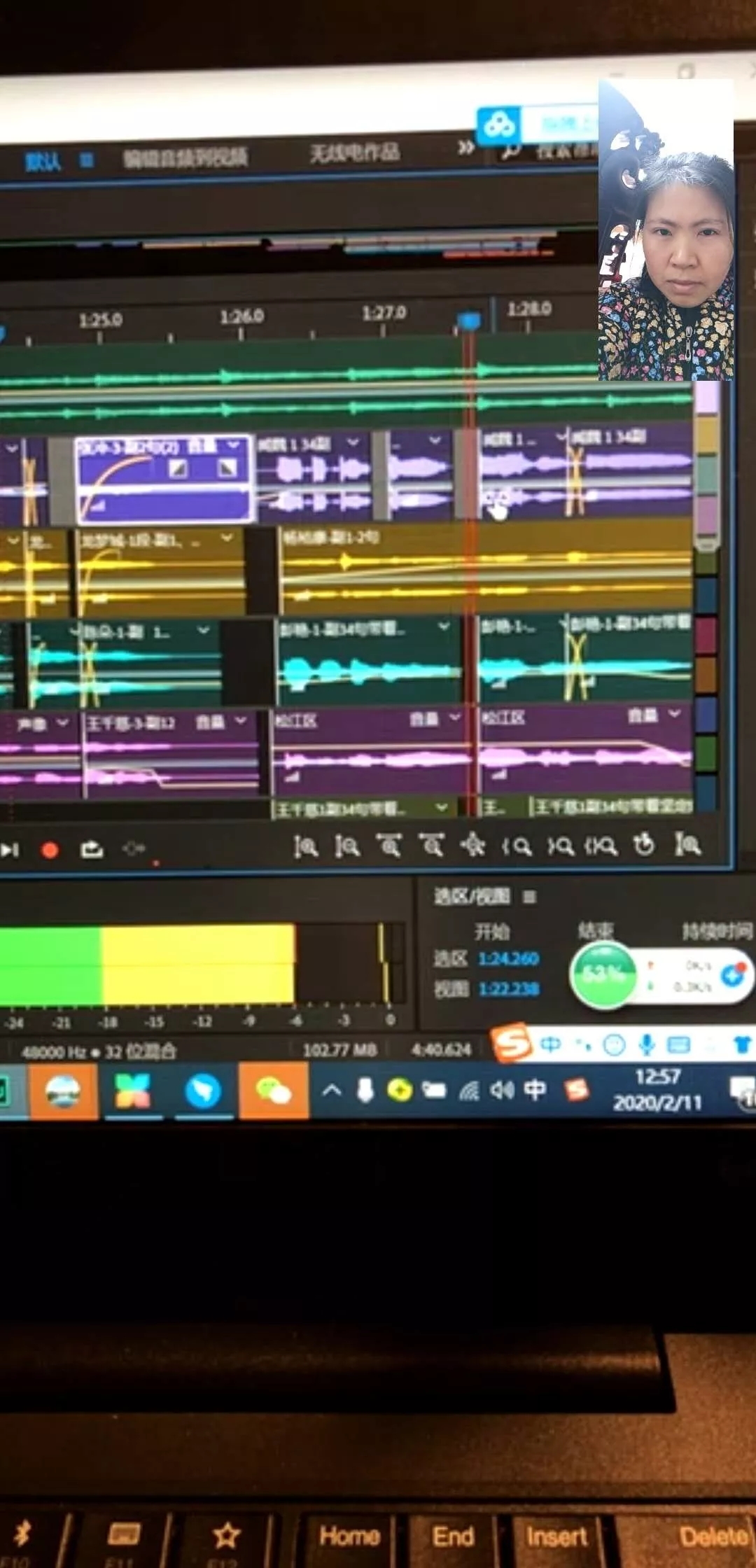Click the view start time 1:22.238
Screen dimensions: 756x1568
(x=508, y=988)
